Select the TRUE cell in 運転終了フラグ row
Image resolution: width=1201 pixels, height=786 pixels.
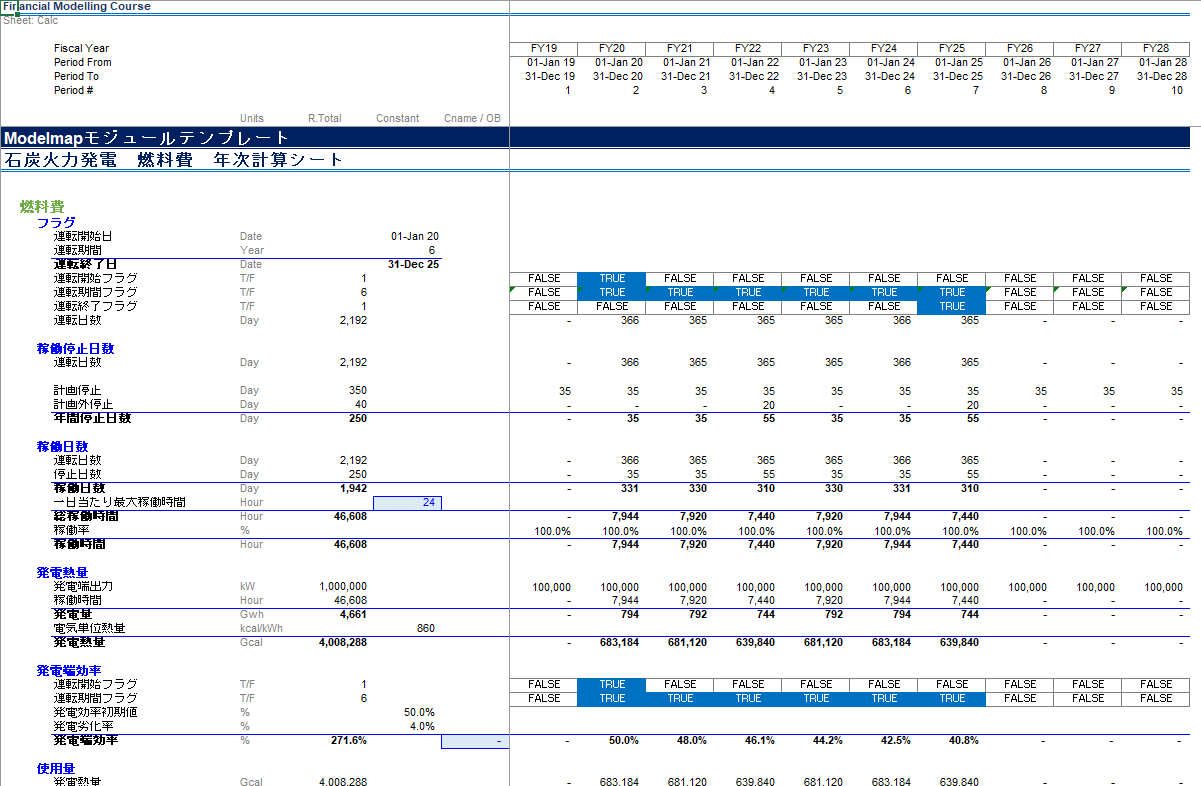click(x=951, y=307)
